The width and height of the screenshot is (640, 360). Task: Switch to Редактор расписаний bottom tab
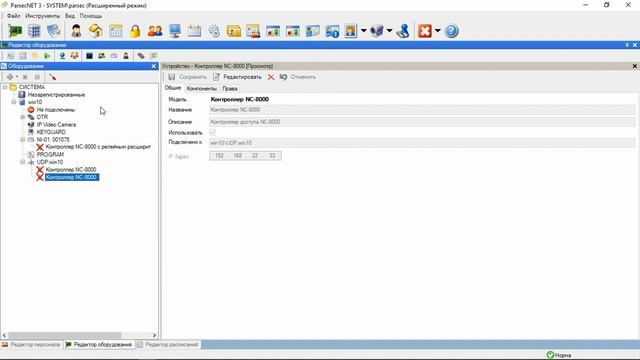click(x=168, y=345)
